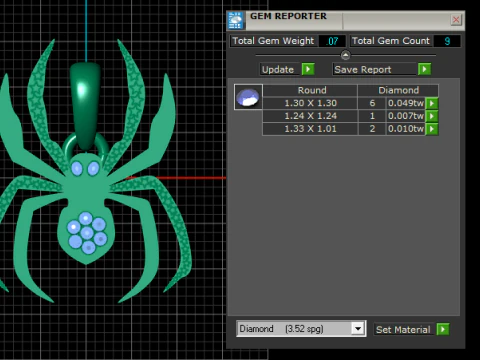Click the Total Gem Count value 9
The height and width of the screenshot is (360, 480).
447,41
